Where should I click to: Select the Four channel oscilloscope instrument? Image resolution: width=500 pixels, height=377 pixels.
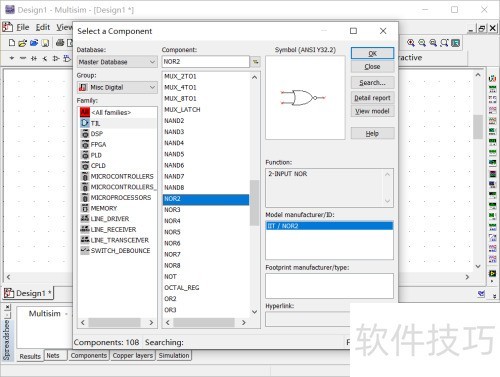pyautogui.click(x=492, y=120)
